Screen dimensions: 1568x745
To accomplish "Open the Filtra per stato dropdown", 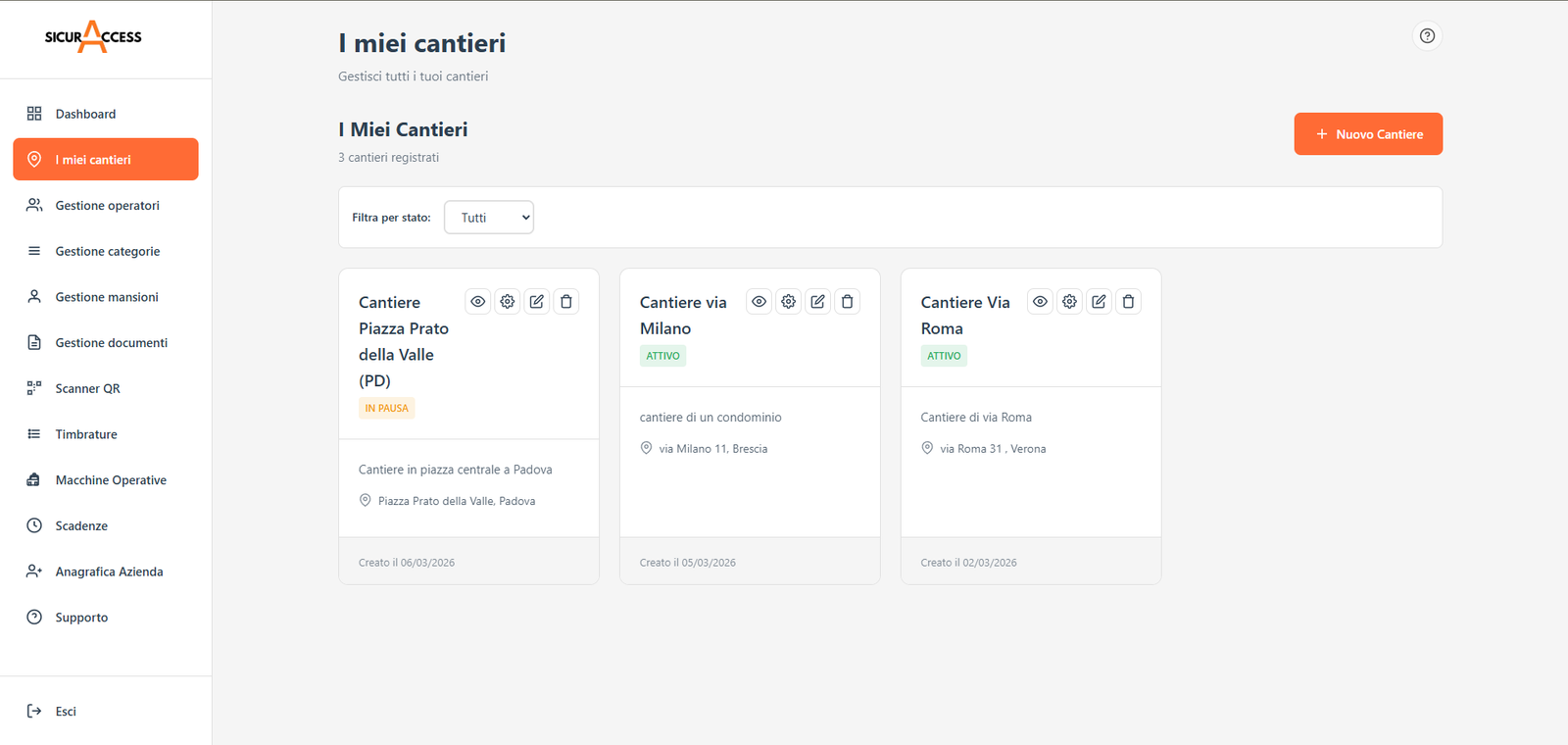I will pos(489,218).
